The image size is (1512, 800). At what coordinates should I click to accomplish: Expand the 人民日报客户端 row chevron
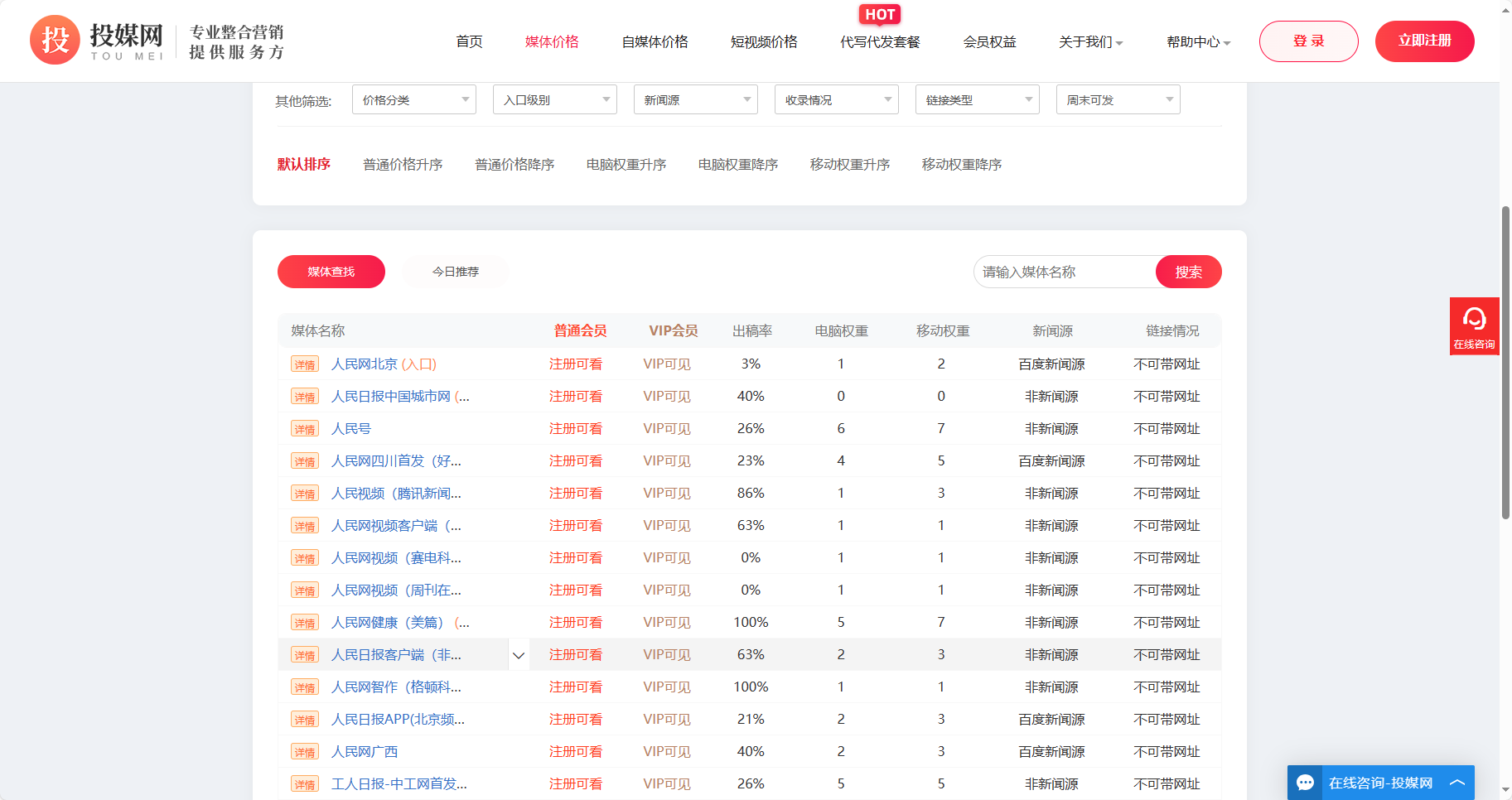click(519, 655)
